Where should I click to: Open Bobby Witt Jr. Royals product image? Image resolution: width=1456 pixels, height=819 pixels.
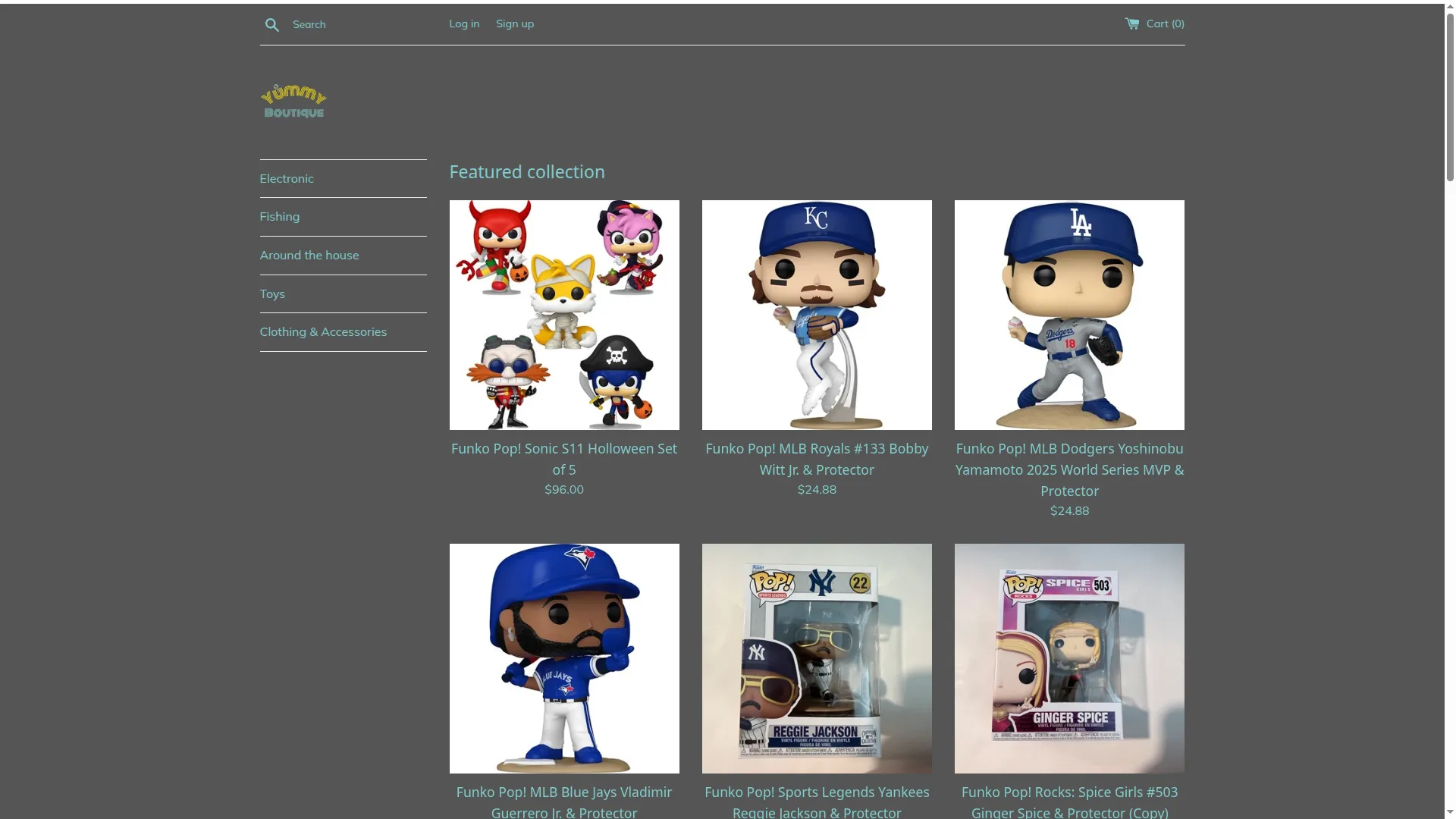(x=817, y=315)
